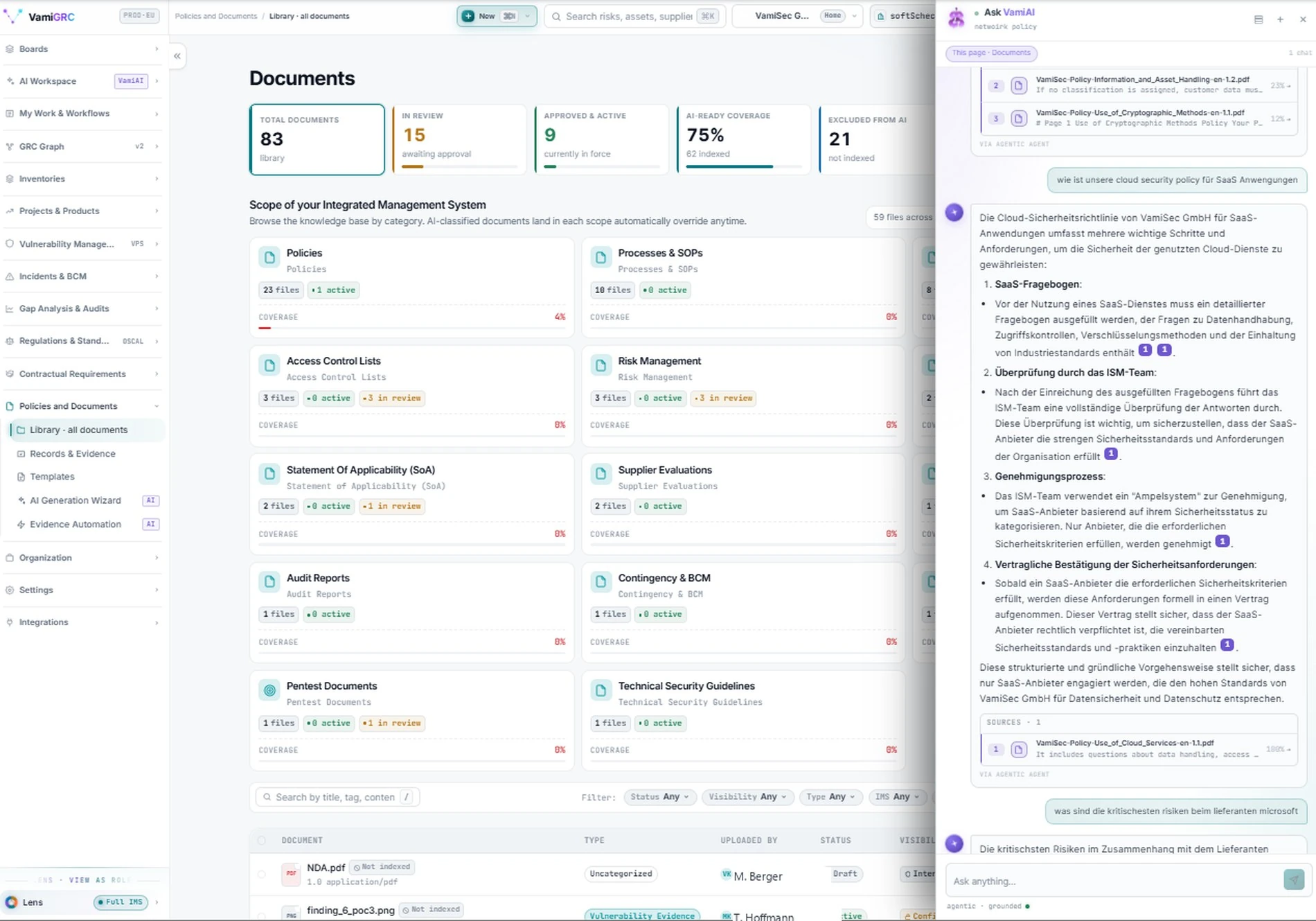The image size is (1316, 921).
Task: Click the Total Documents stat card
Action: pos(317,139)
